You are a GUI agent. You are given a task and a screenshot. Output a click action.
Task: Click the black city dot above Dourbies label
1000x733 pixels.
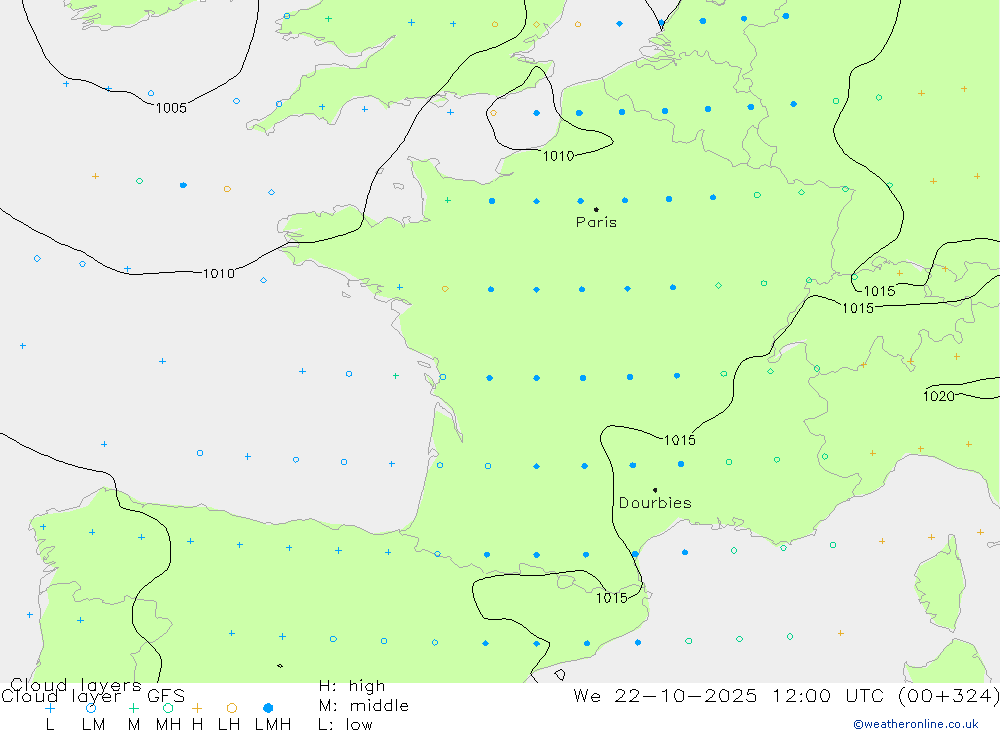click(655, 490)
